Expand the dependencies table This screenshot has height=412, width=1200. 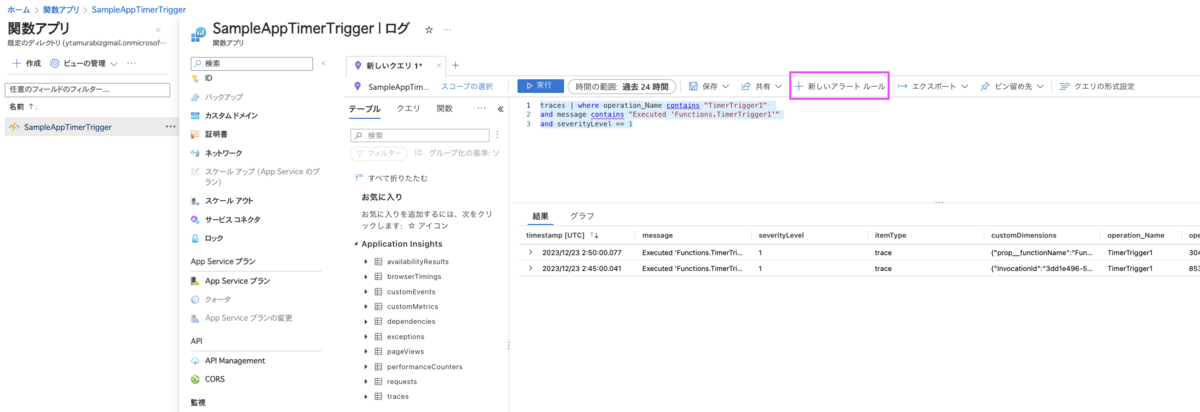pos(367,321)
